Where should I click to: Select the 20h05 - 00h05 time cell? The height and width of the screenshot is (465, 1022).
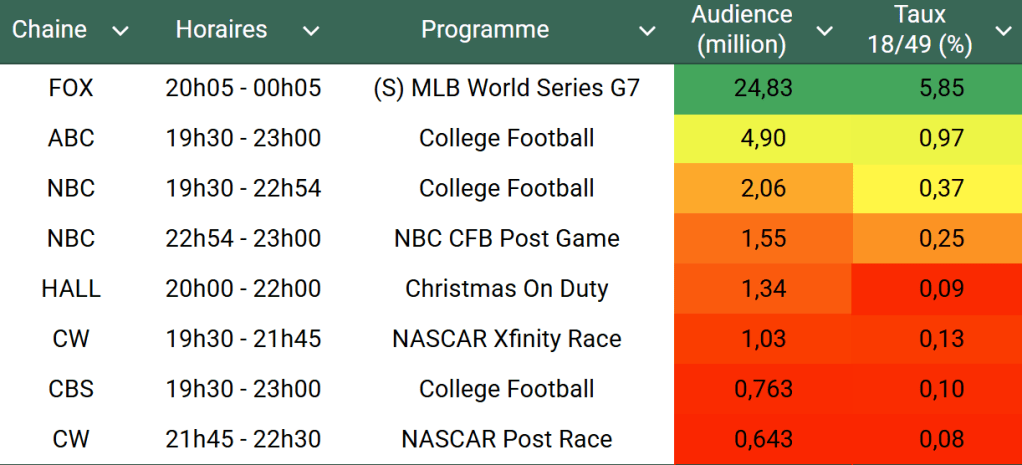[243, 88]
